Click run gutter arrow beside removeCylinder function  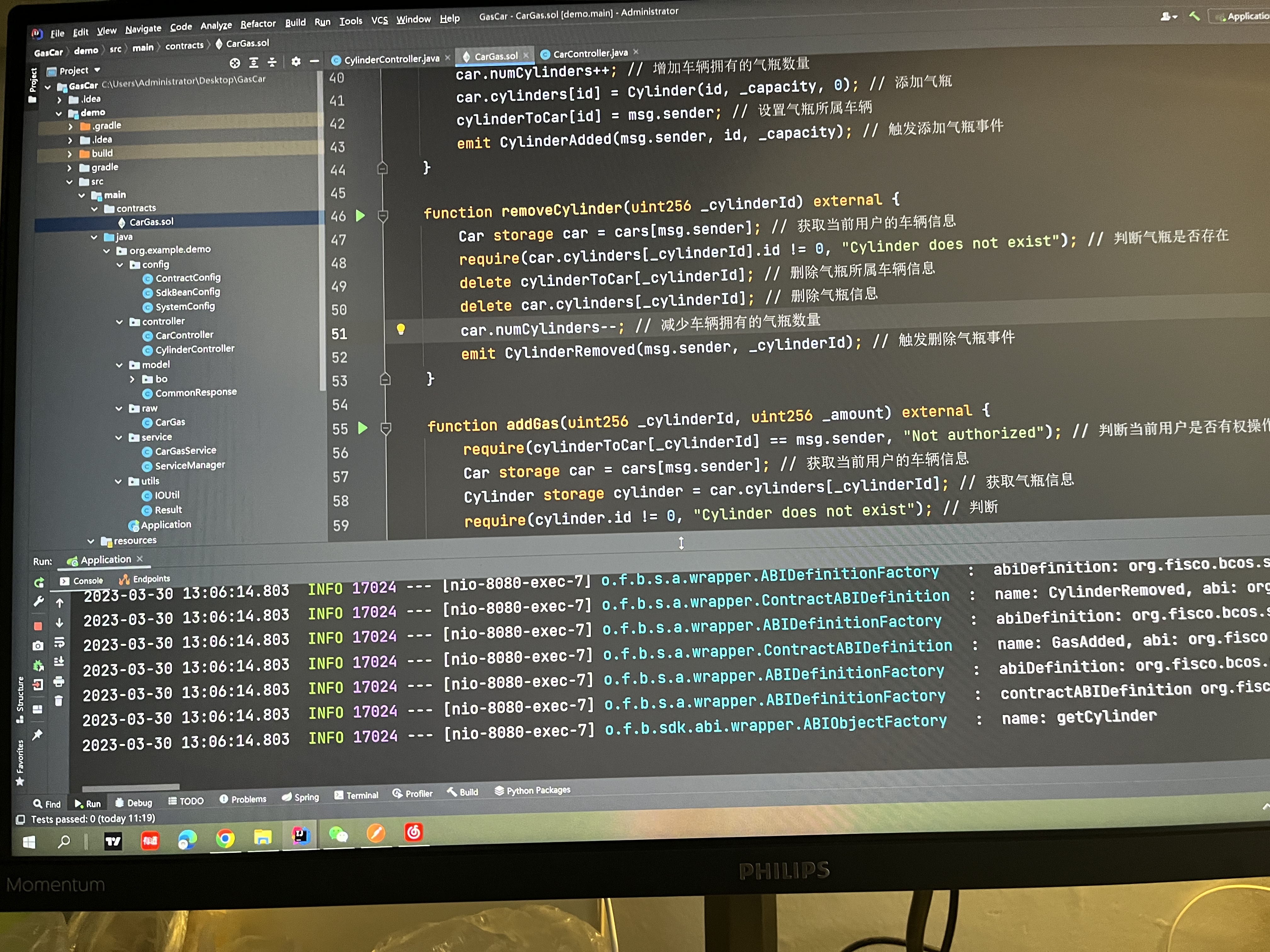[x=361, y=216]
